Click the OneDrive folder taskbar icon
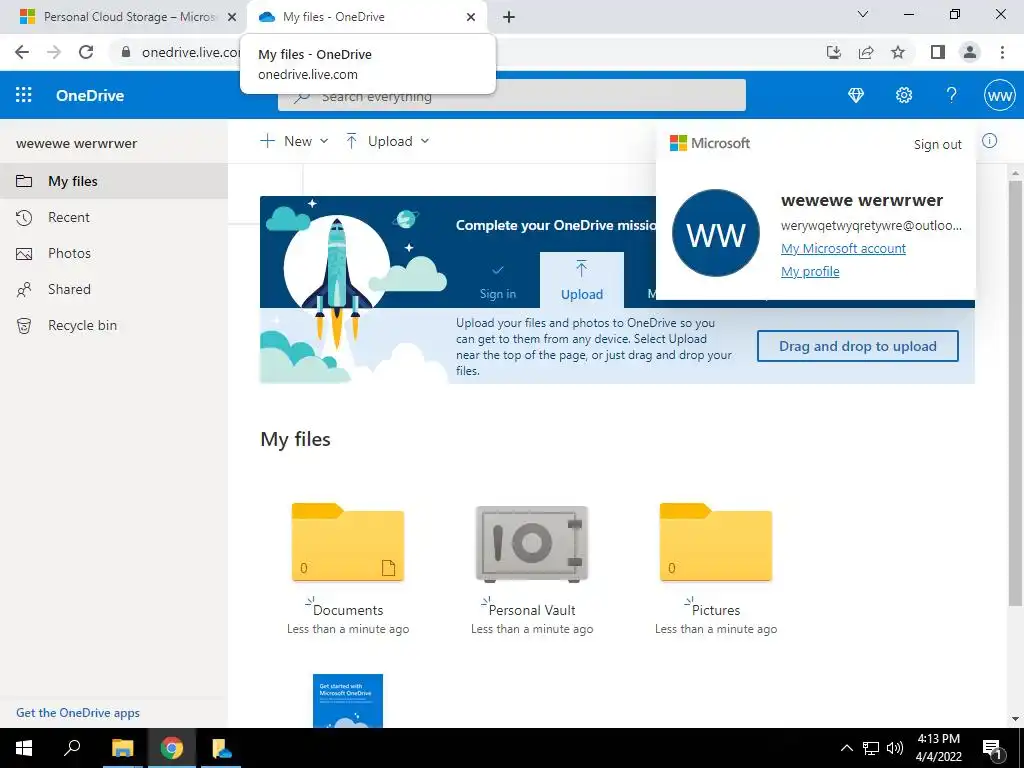The height and width of the screenshot is (768, 1024). coord(221,748)
